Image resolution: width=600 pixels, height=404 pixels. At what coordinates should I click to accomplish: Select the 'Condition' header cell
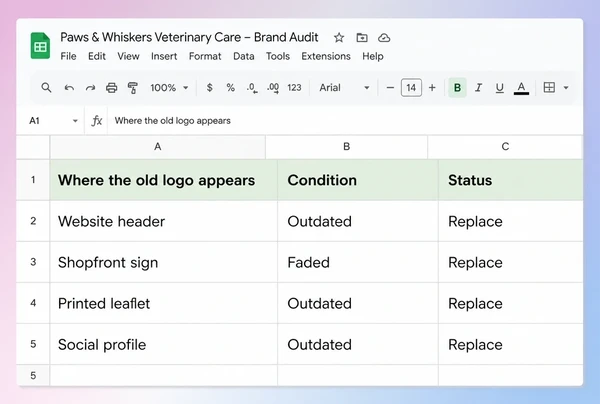pyautogui.click(x=358, y=180)
